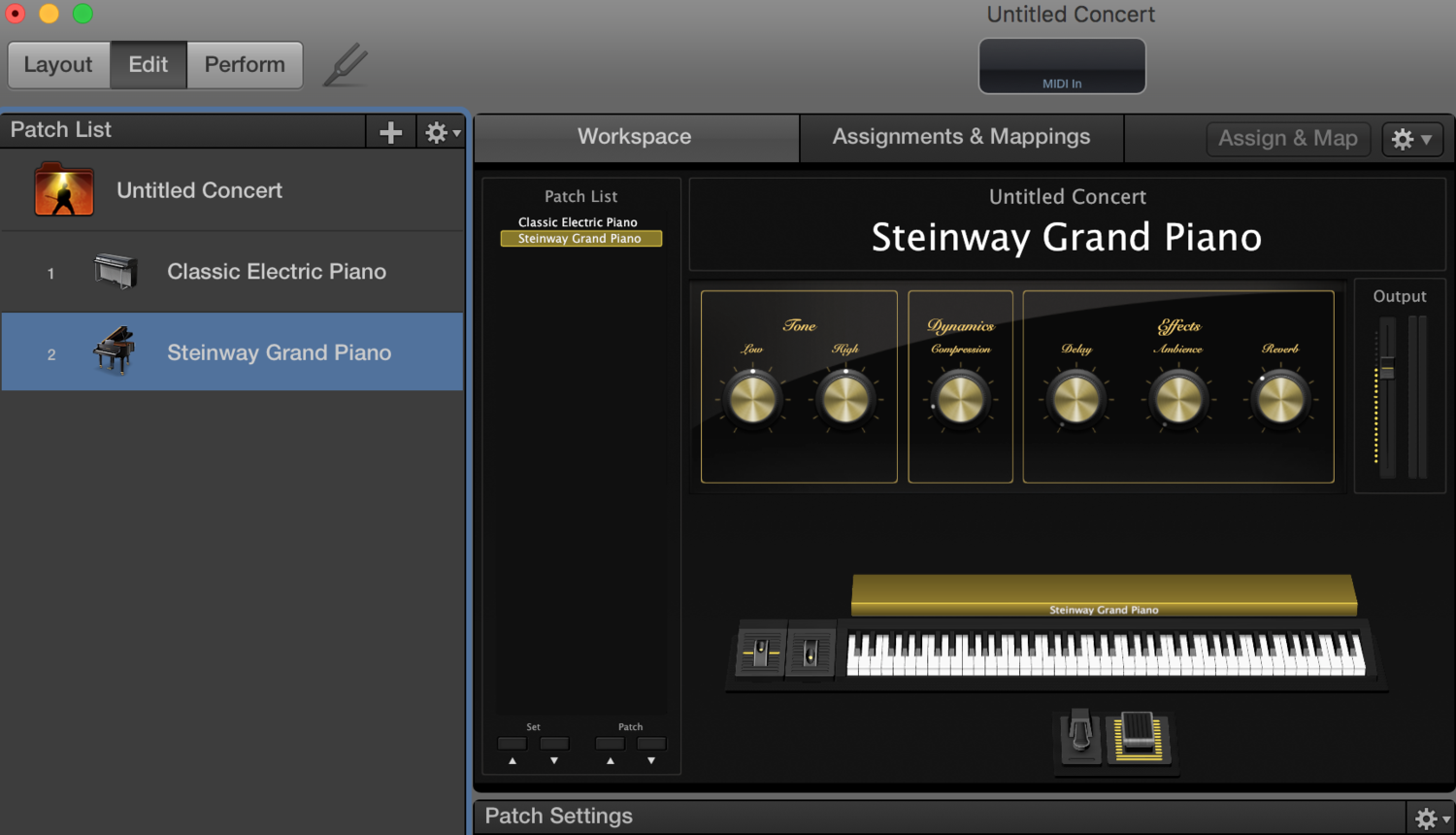Click the Patch List header label
This screenshot has height=835, width=1456.
(x=61, y=130)
